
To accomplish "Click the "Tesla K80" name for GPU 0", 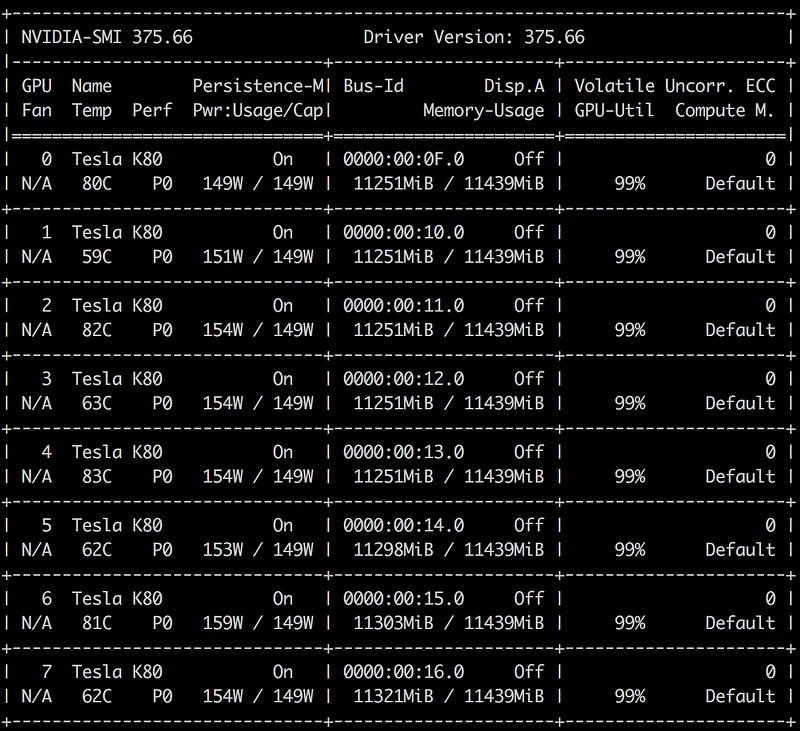I will pos(117,159).
